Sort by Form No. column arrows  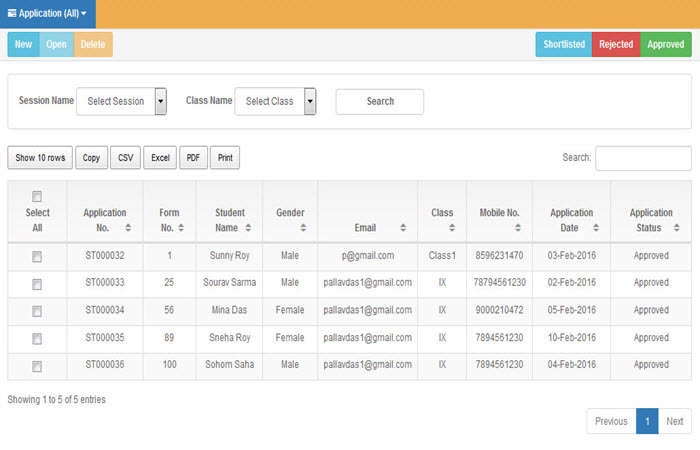pyautogui.click(x=181, y=228)
